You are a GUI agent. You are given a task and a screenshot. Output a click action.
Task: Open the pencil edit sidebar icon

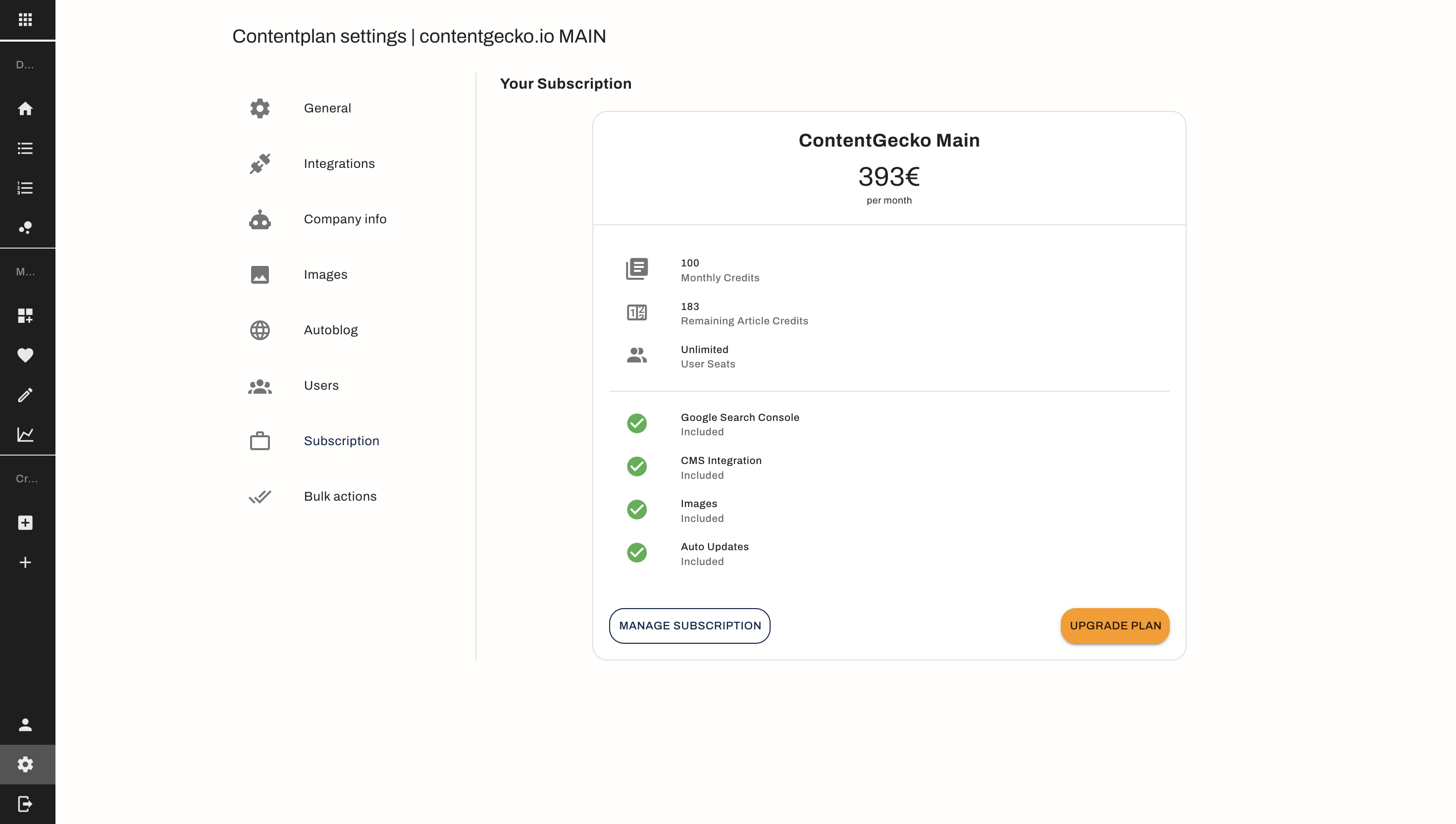pos(25,395)
